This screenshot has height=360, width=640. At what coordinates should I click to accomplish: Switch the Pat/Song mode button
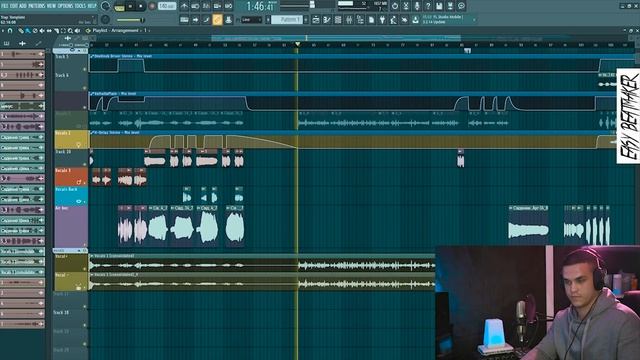(120, 7)
